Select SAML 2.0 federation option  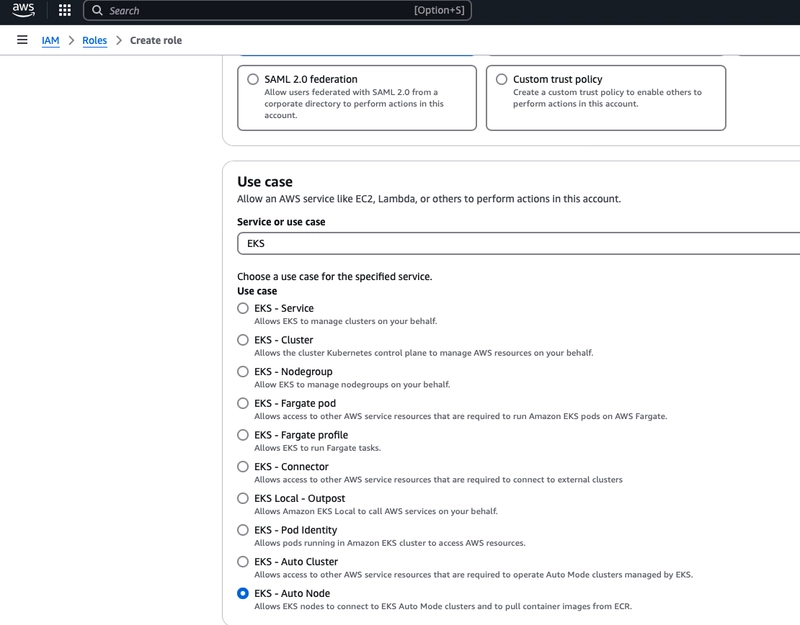click(x=253, y=79)
